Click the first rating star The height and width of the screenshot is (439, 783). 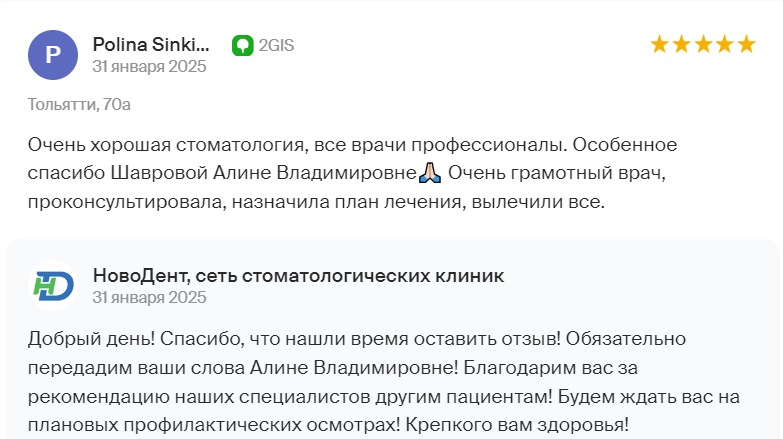click(x=659, y=44)
